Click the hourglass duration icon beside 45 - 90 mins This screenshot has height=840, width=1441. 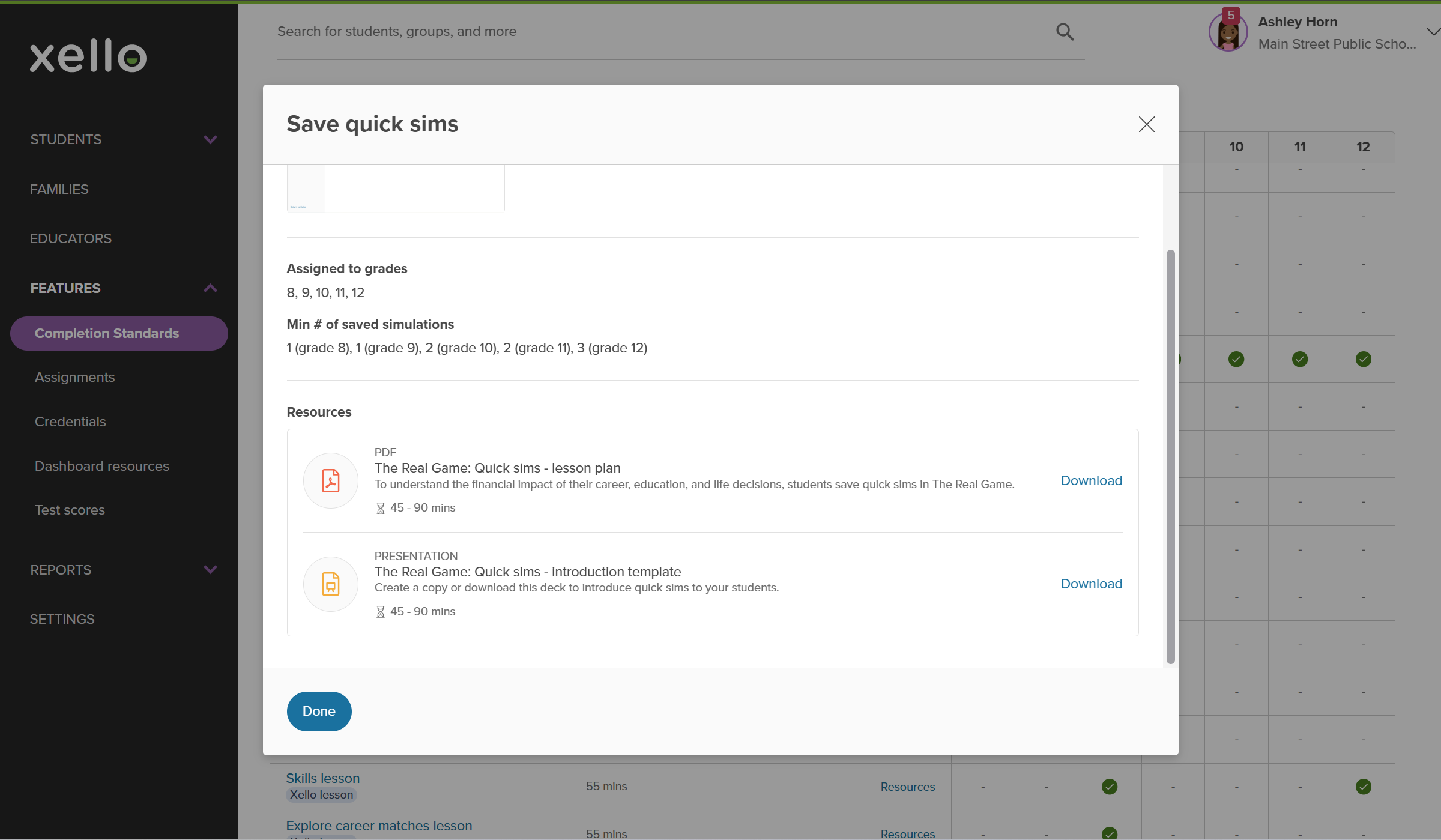point(380,507)
